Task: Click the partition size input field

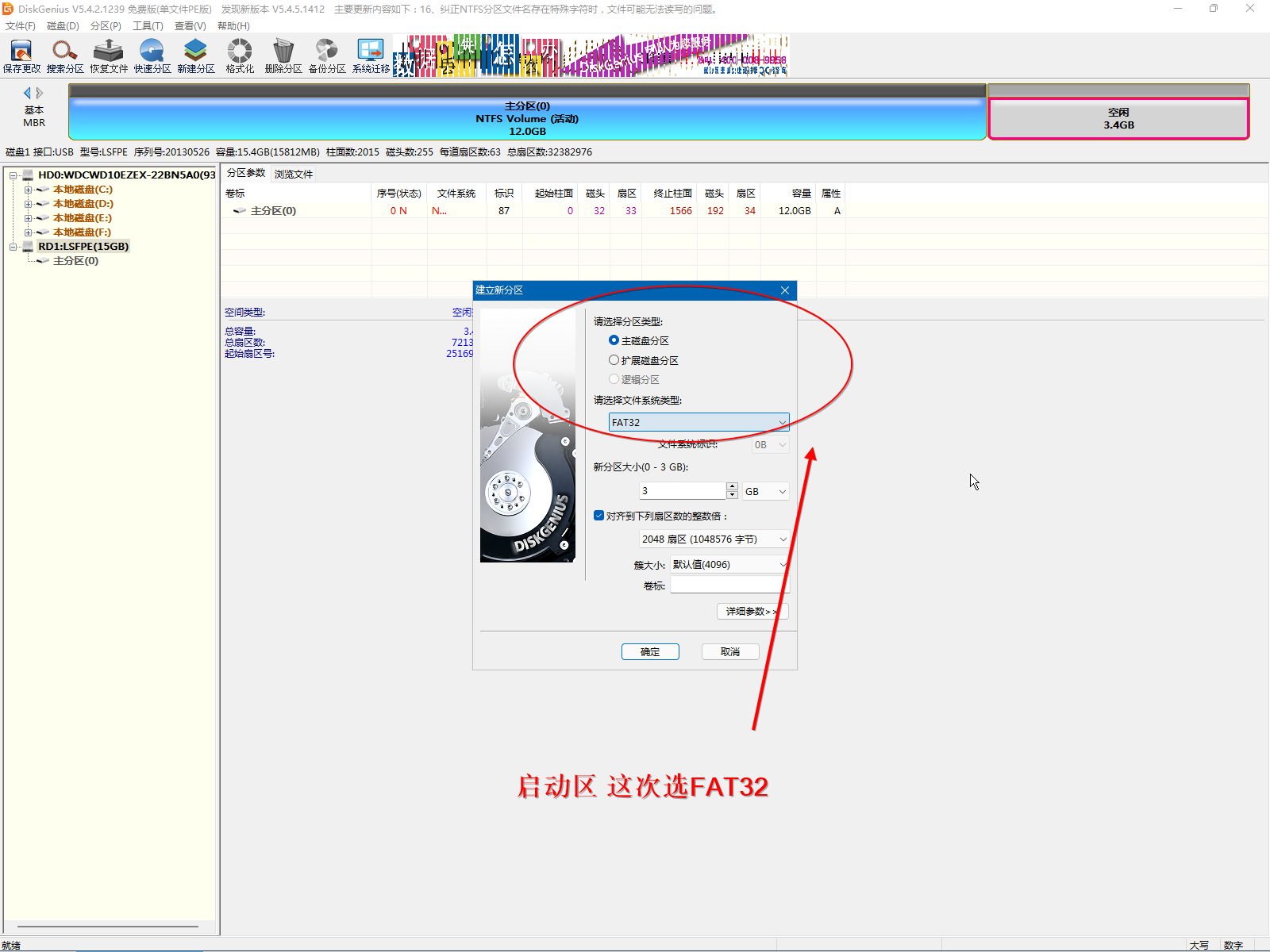Action: tap(683, 491)
